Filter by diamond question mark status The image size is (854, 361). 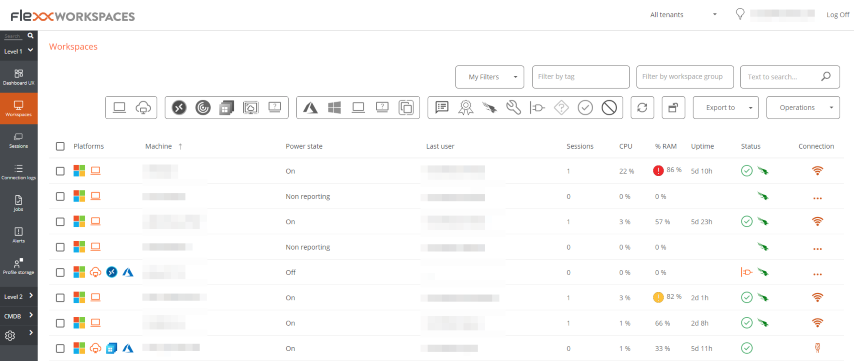pyautogui.click(x=561, y=108)
